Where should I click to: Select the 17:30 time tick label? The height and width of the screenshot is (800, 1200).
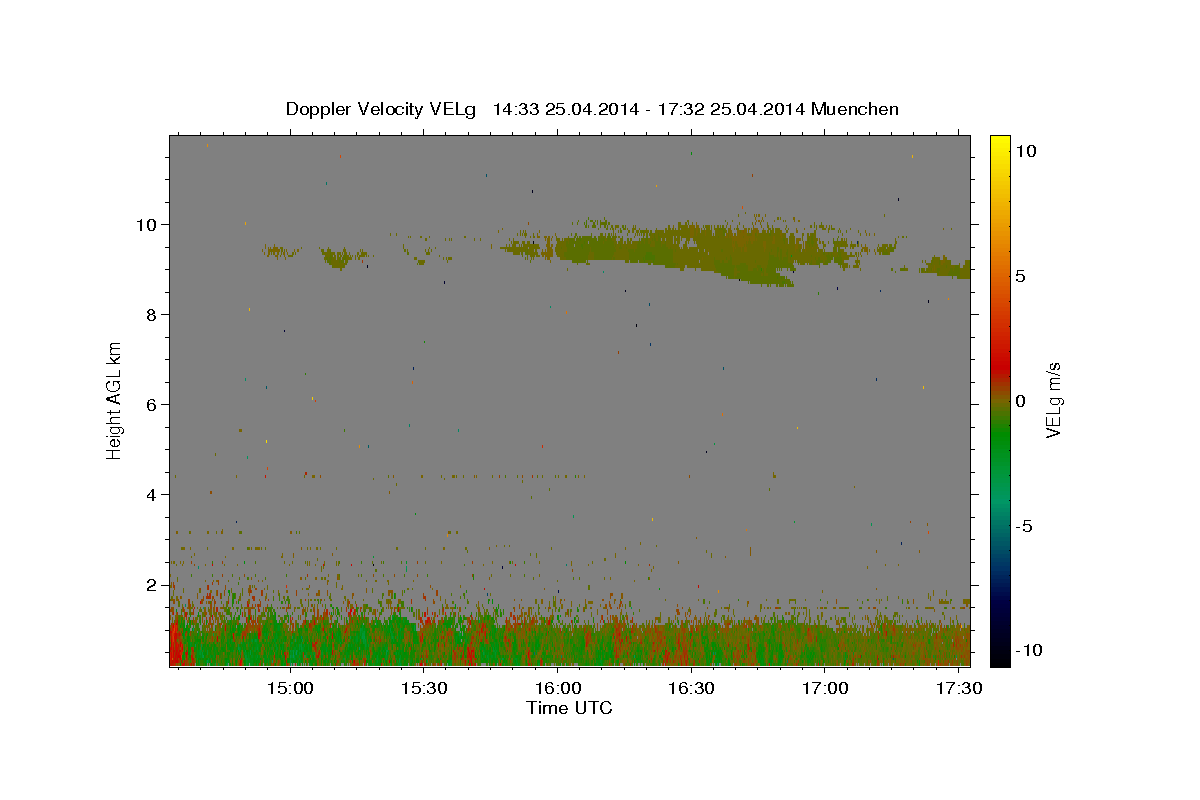click(x=960, y=688)
